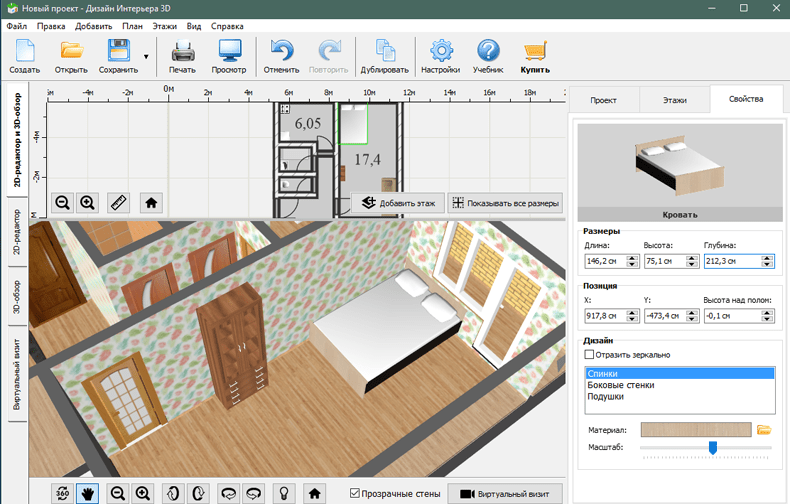This screenshot has width=790, height=504.
Task: Toggle the Прозрачные стены checkbox
Action: point(355,493)
